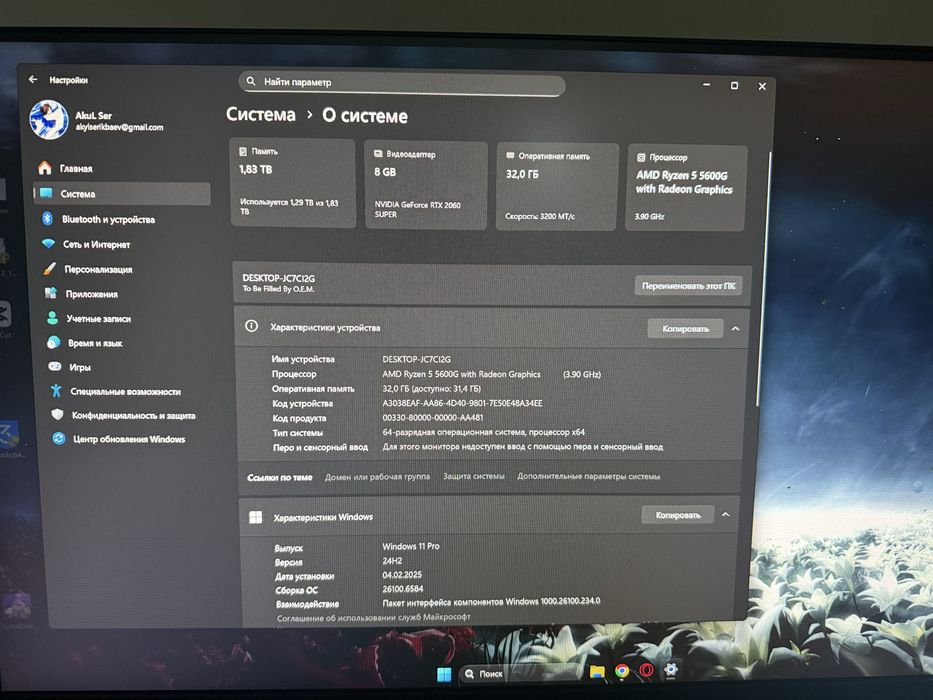Open Дополнительные параметры системы link
The image size is (933, 700).
(x=588, y=476)
